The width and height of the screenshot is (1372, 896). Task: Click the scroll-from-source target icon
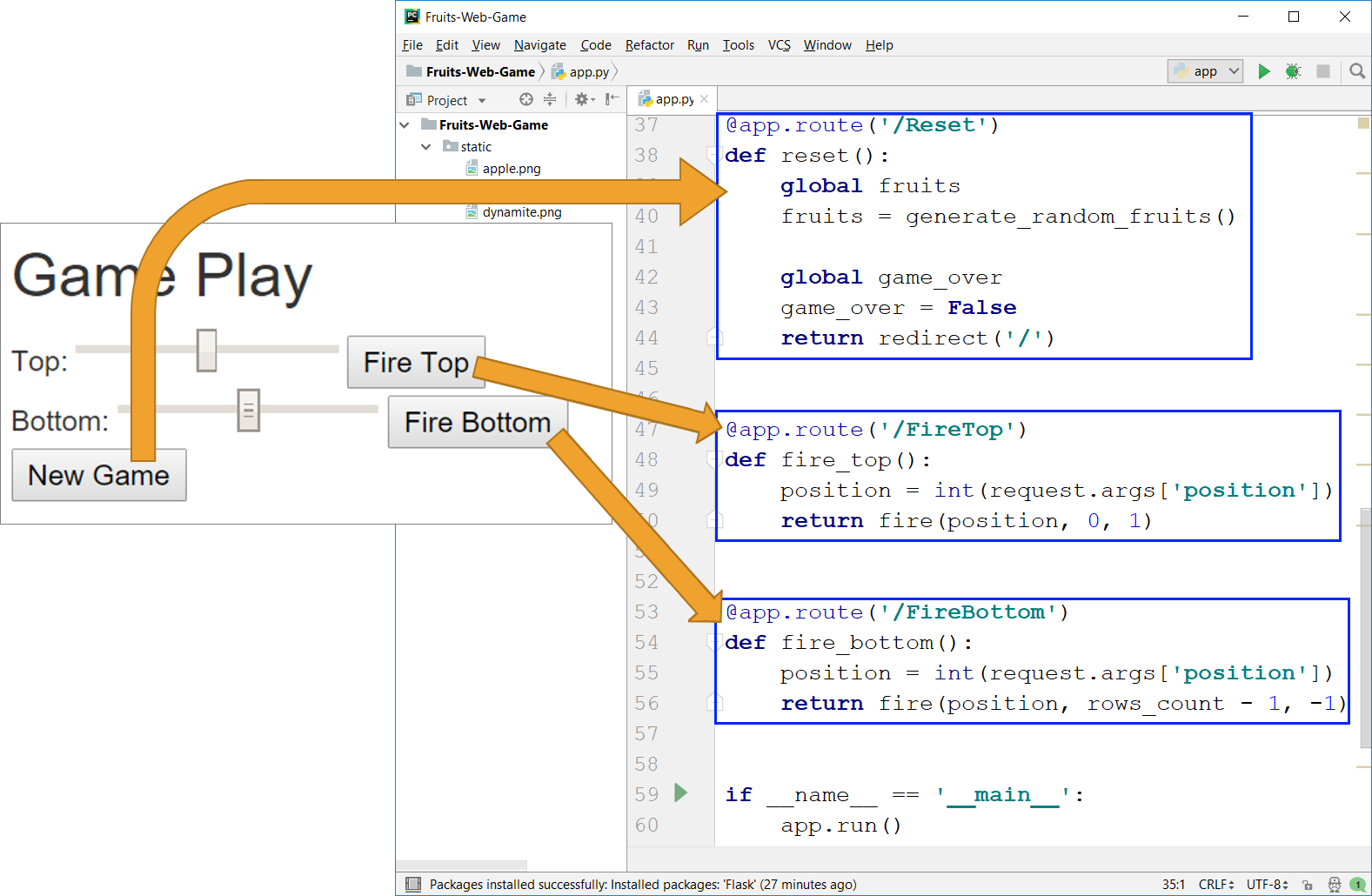click(525, 100)
